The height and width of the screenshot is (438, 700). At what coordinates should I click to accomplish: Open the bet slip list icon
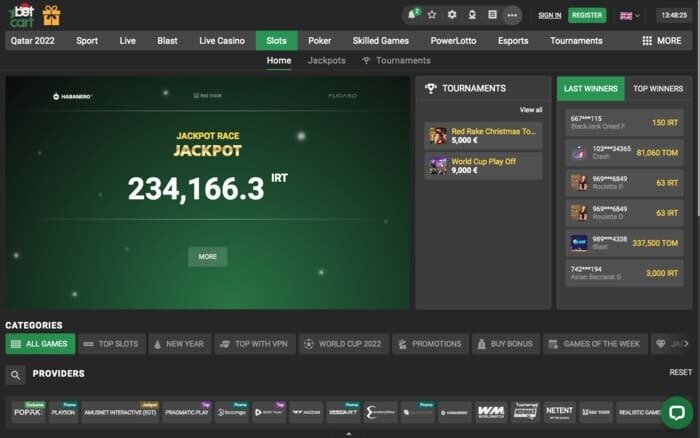point(492,15)
